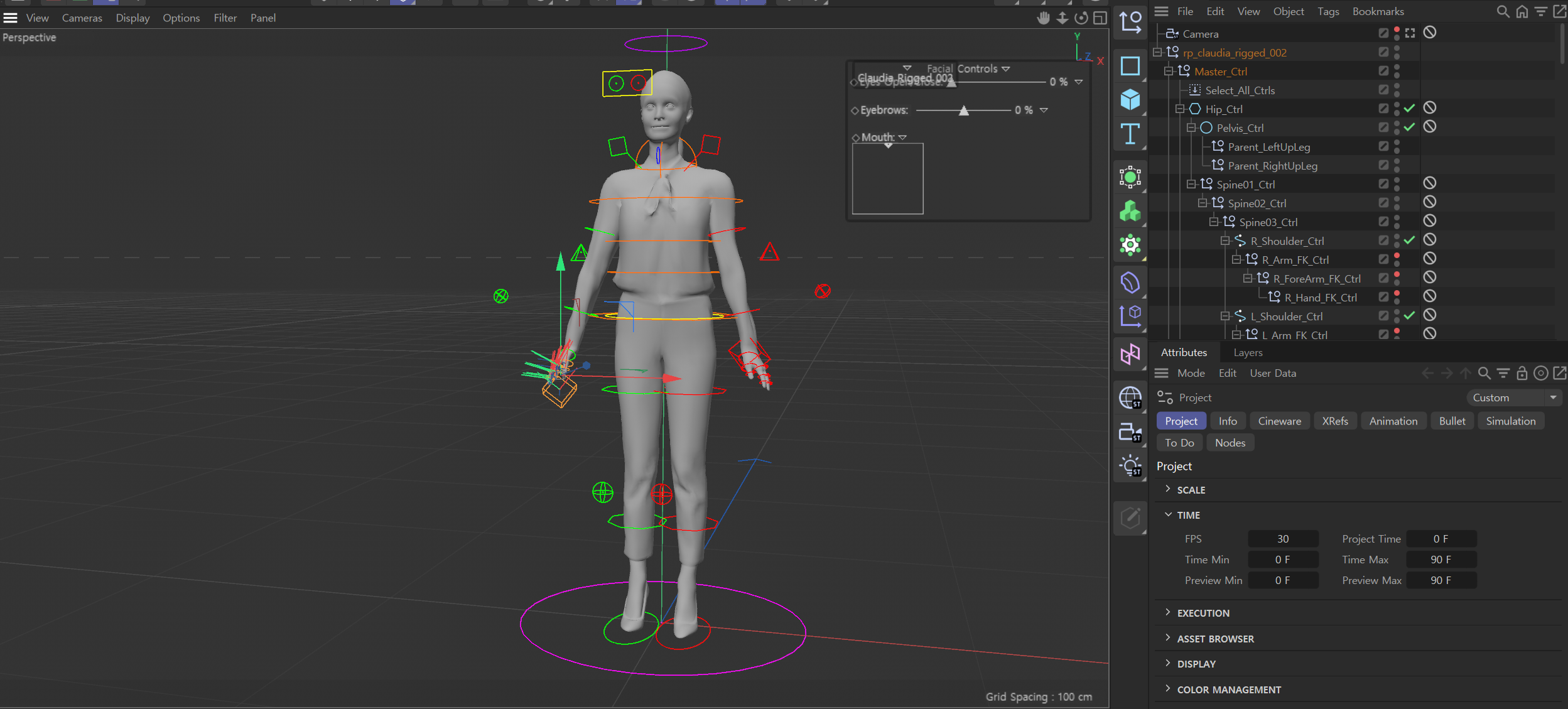Collapse the rp_claudia_rigged_002 tree node
1568x709 pixels.
[x=1157, y=52]
